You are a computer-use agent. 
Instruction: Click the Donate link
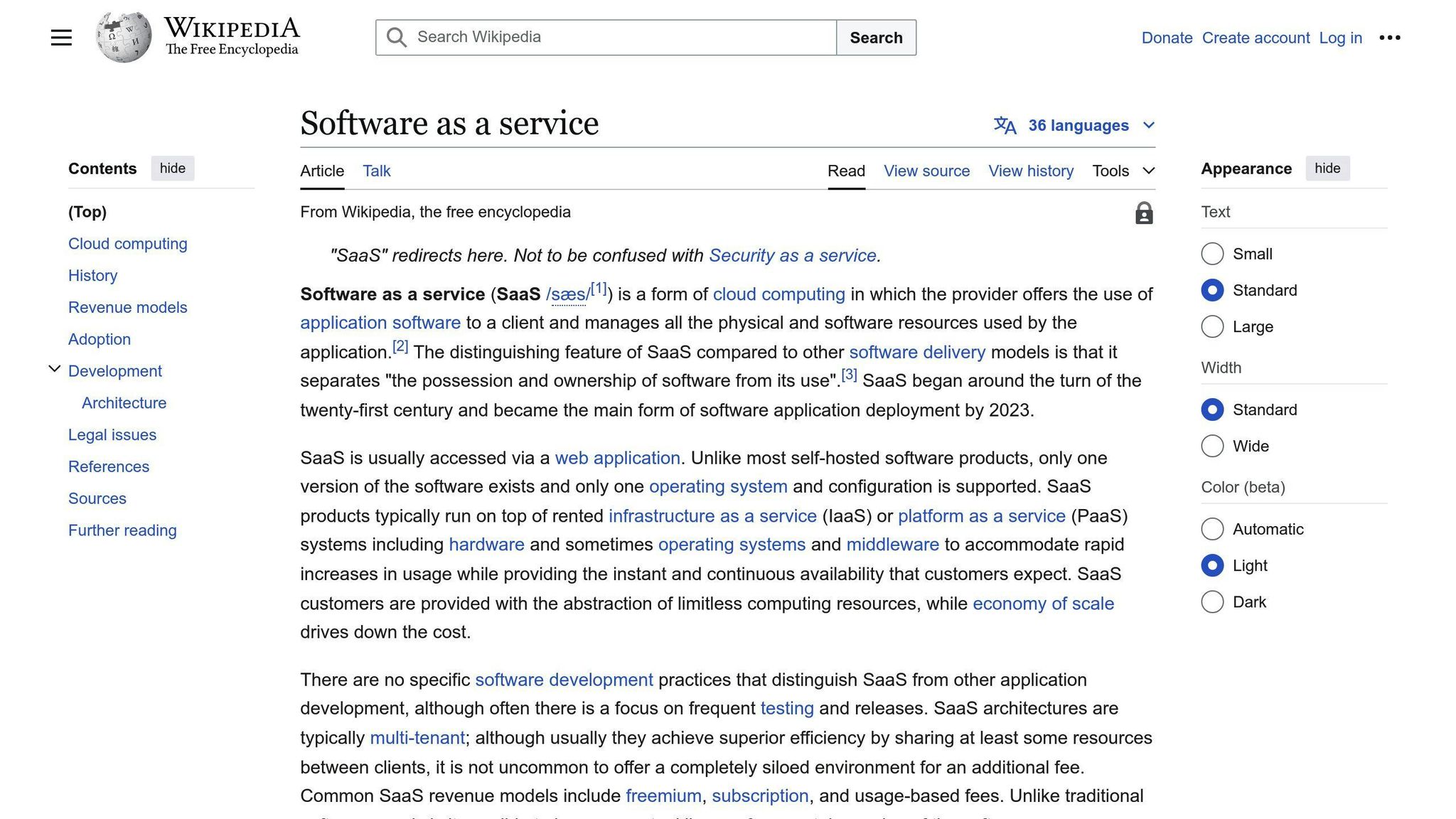[x=1166, y=38]
